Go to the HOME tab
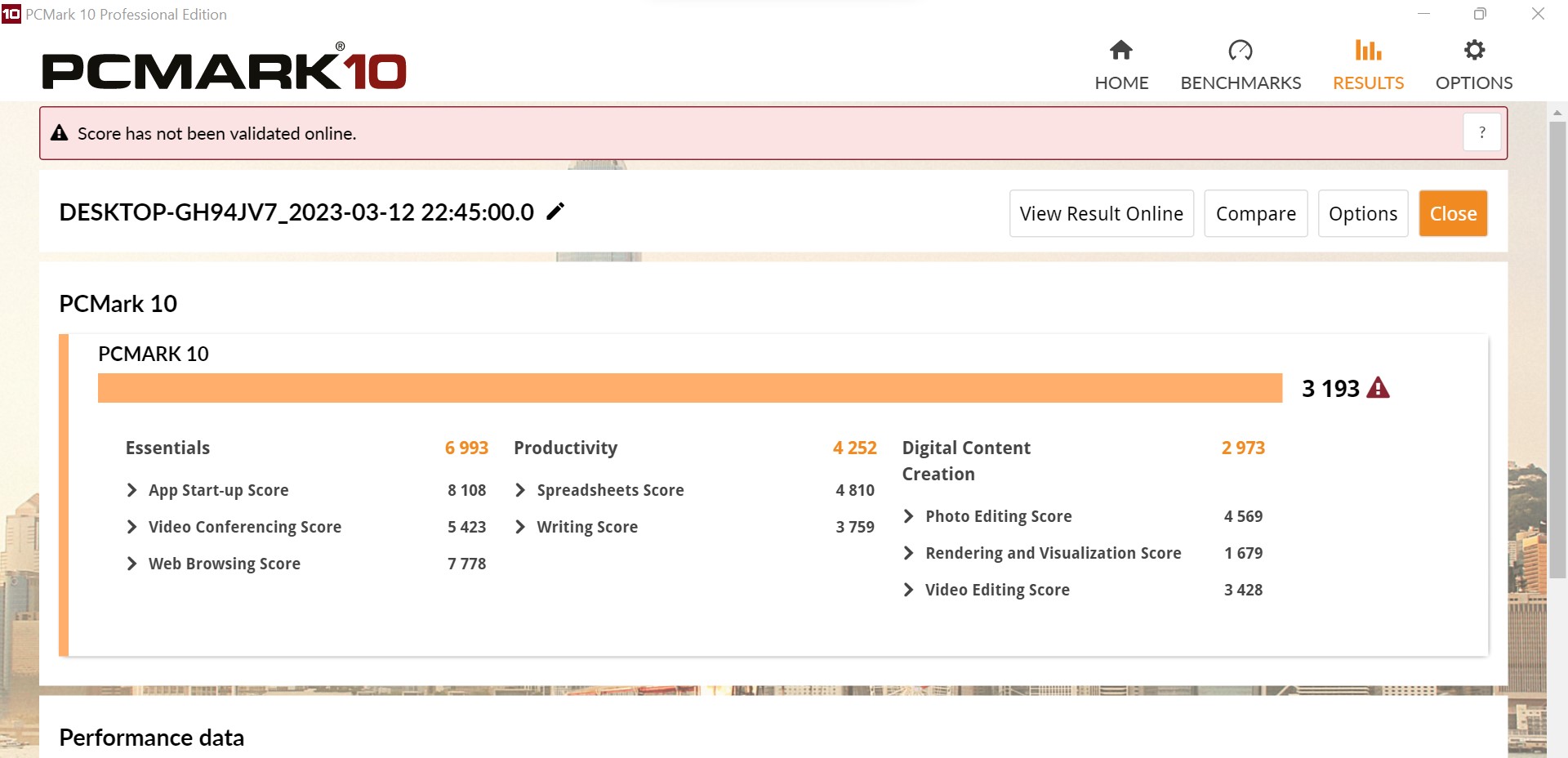The height and width of the screenshot is (758, 1568). (1121, 83)
